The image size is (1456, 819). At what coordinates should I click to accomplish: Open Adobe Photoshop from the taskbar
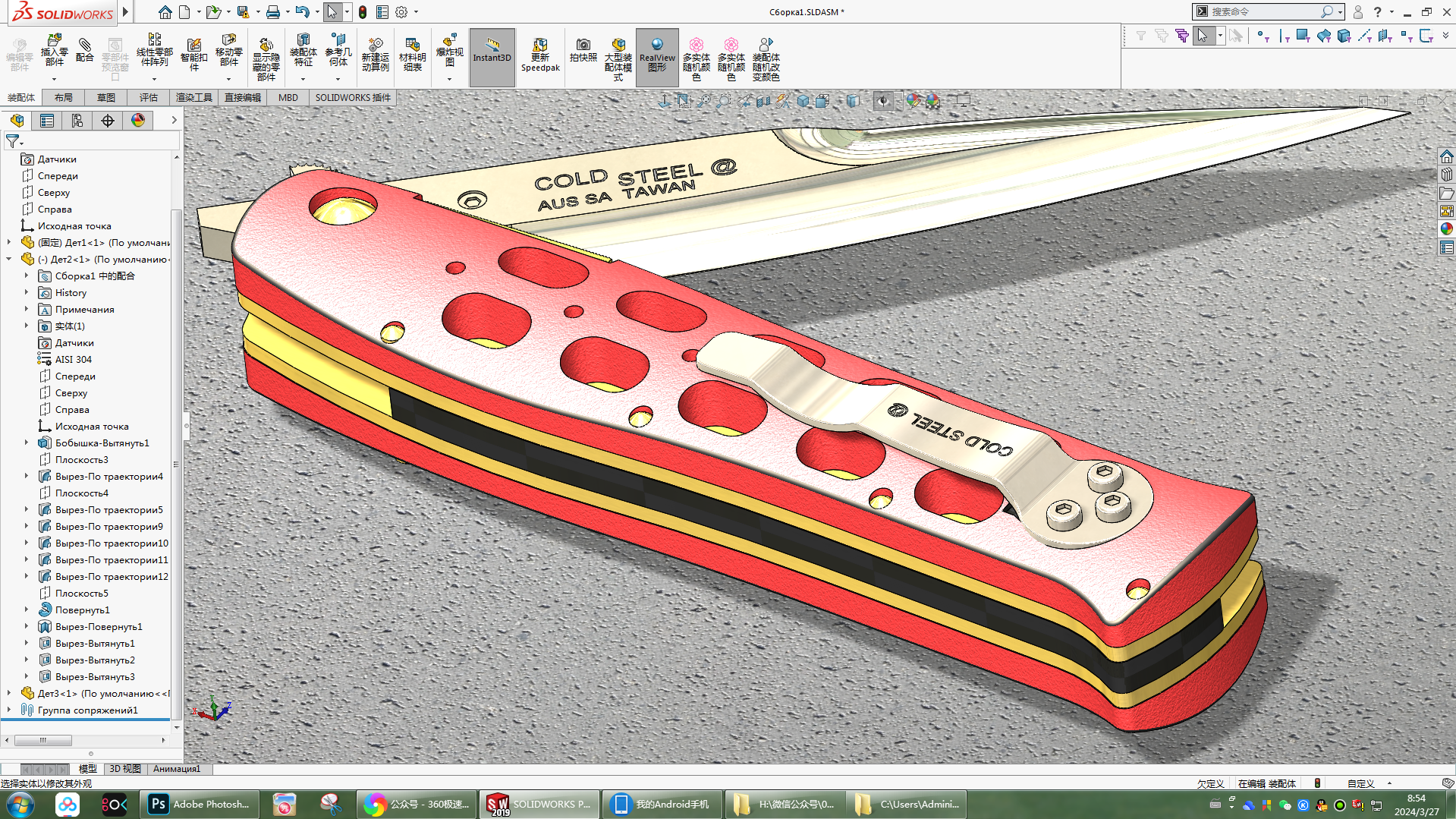pyautogui.click(x=201, y=805)
